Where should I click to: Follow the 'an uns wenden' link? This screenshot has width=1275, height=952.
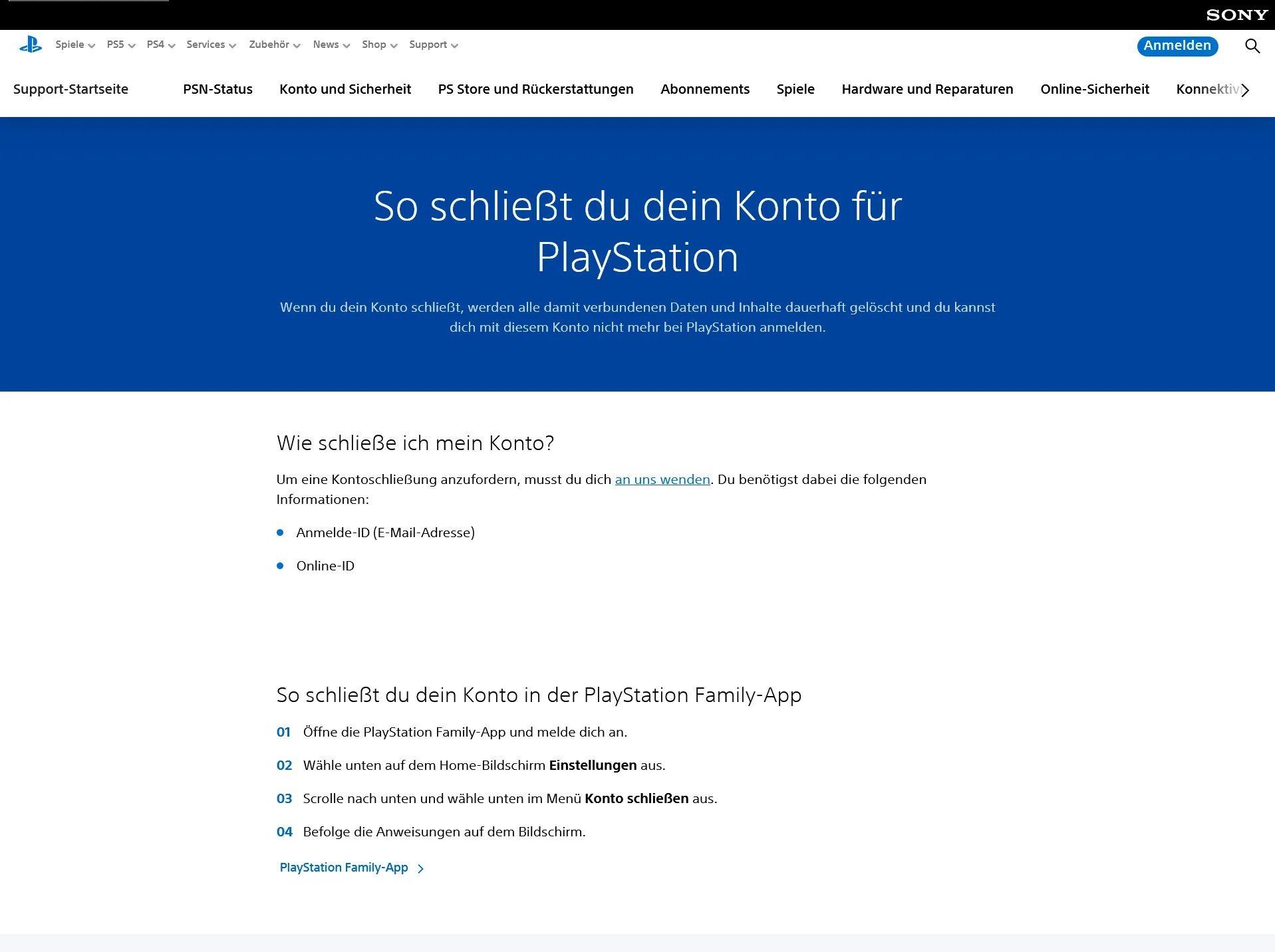click(x=662, y=479)
